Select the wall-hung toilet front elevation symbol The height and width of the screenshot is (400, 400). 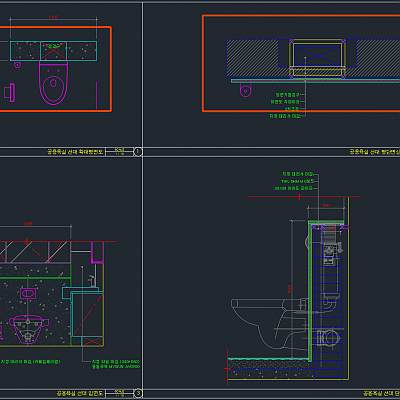[x=29, y=329]
